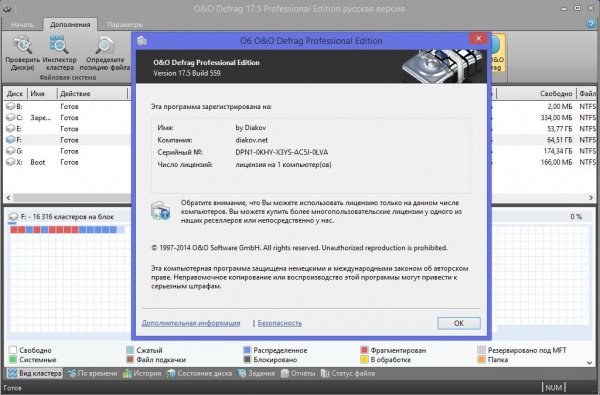Click free space value 174,34 ГБ
This screenshot has height=395, width=600.
[x=558, y=151]
